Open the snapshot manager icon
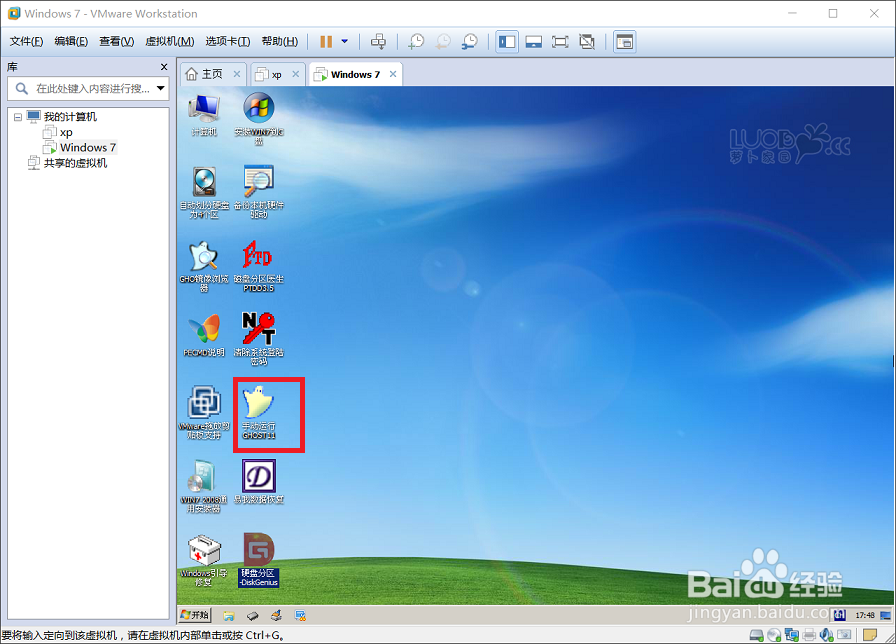The width and height of the screenshot is (896, 644). click(470, 42)
